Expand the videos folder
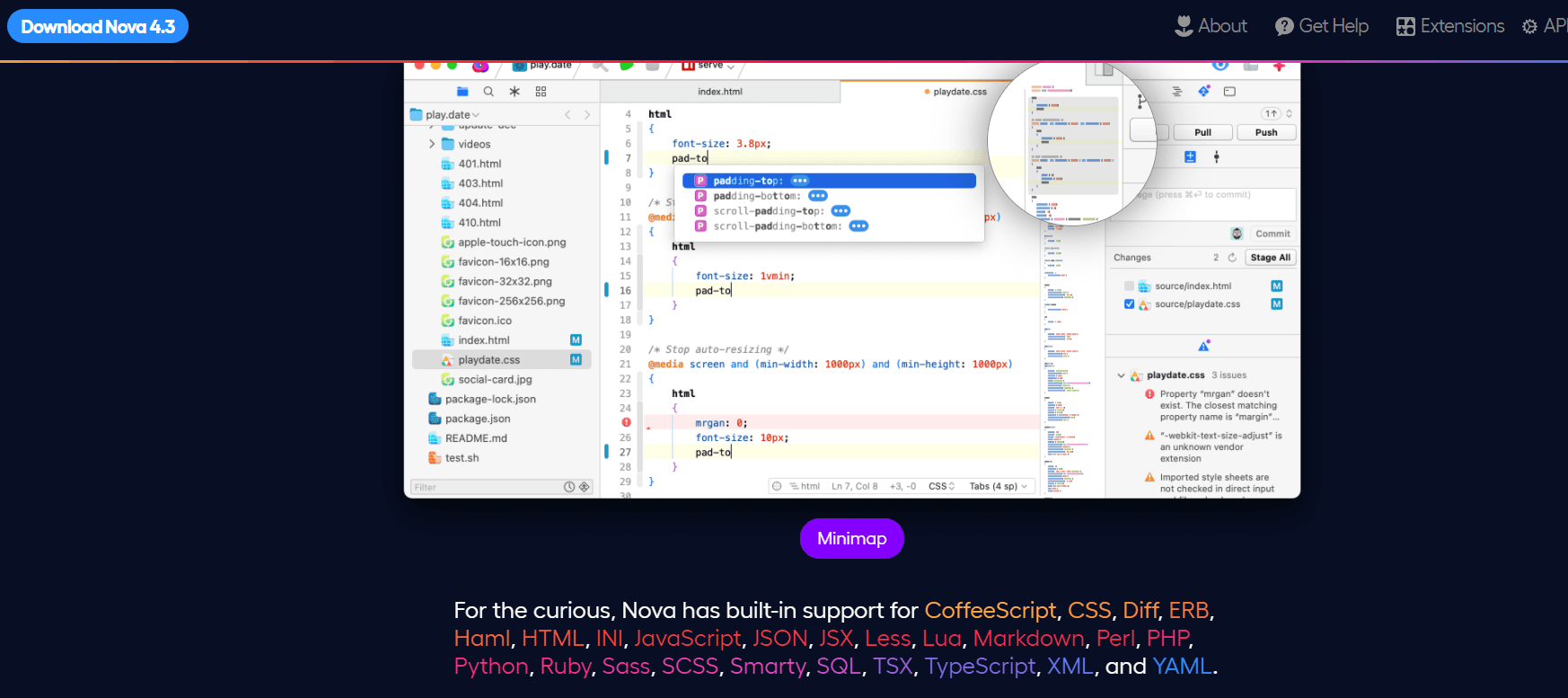 [432, 144]
